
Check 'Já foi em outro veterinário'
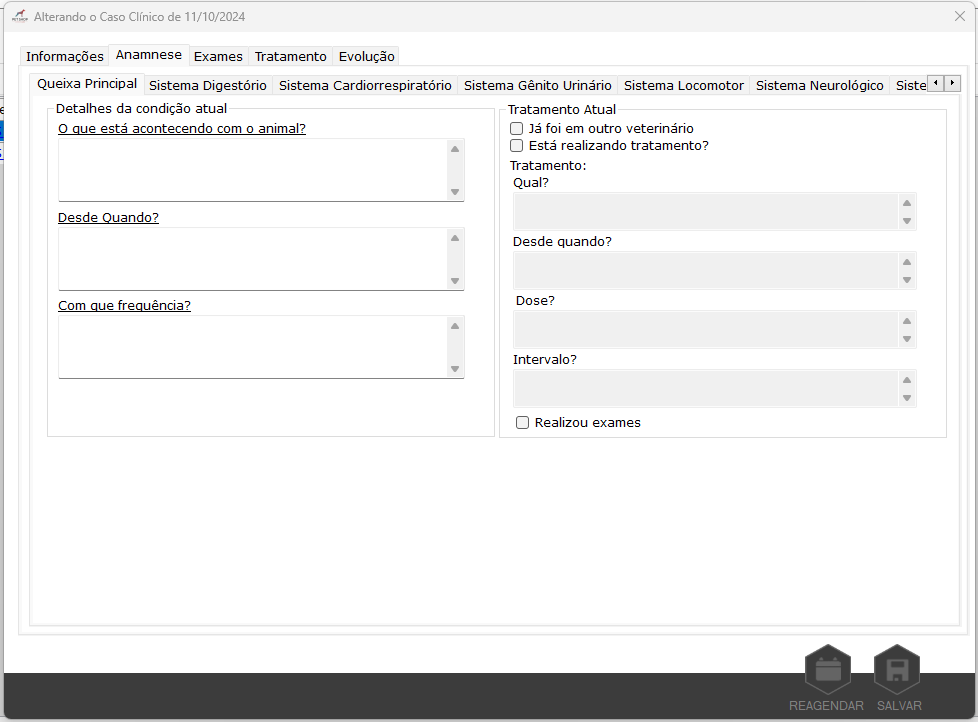tap(516, 128)
